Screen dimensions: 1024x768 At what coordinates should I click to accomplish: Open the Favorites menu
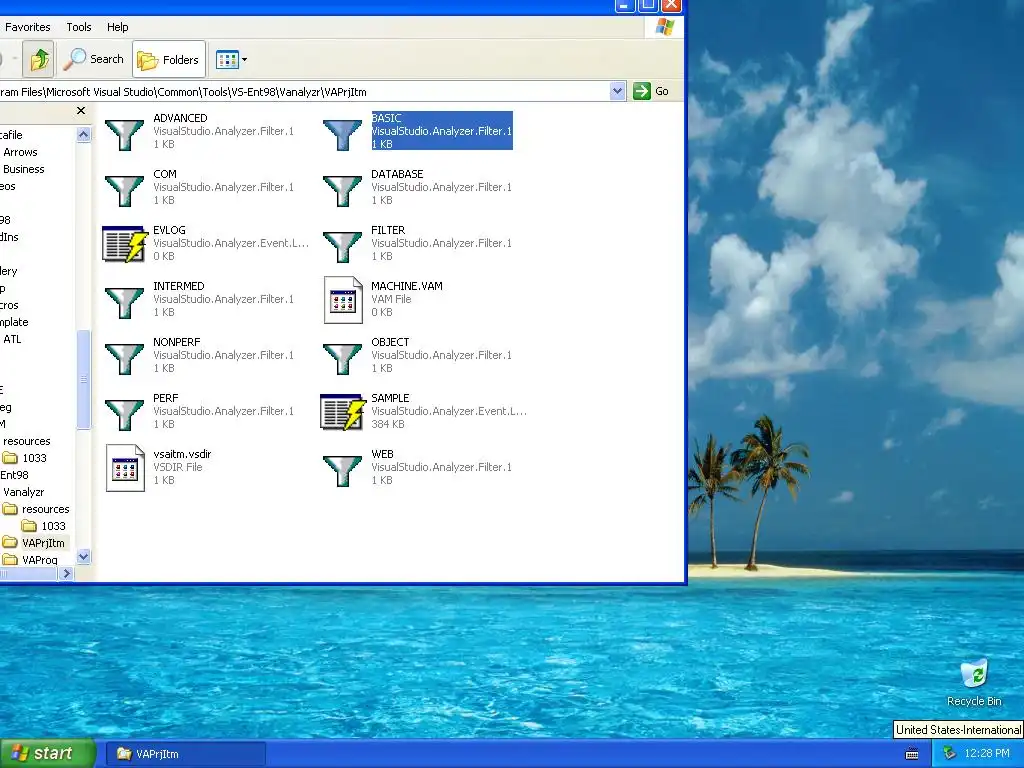pos(27,27)
